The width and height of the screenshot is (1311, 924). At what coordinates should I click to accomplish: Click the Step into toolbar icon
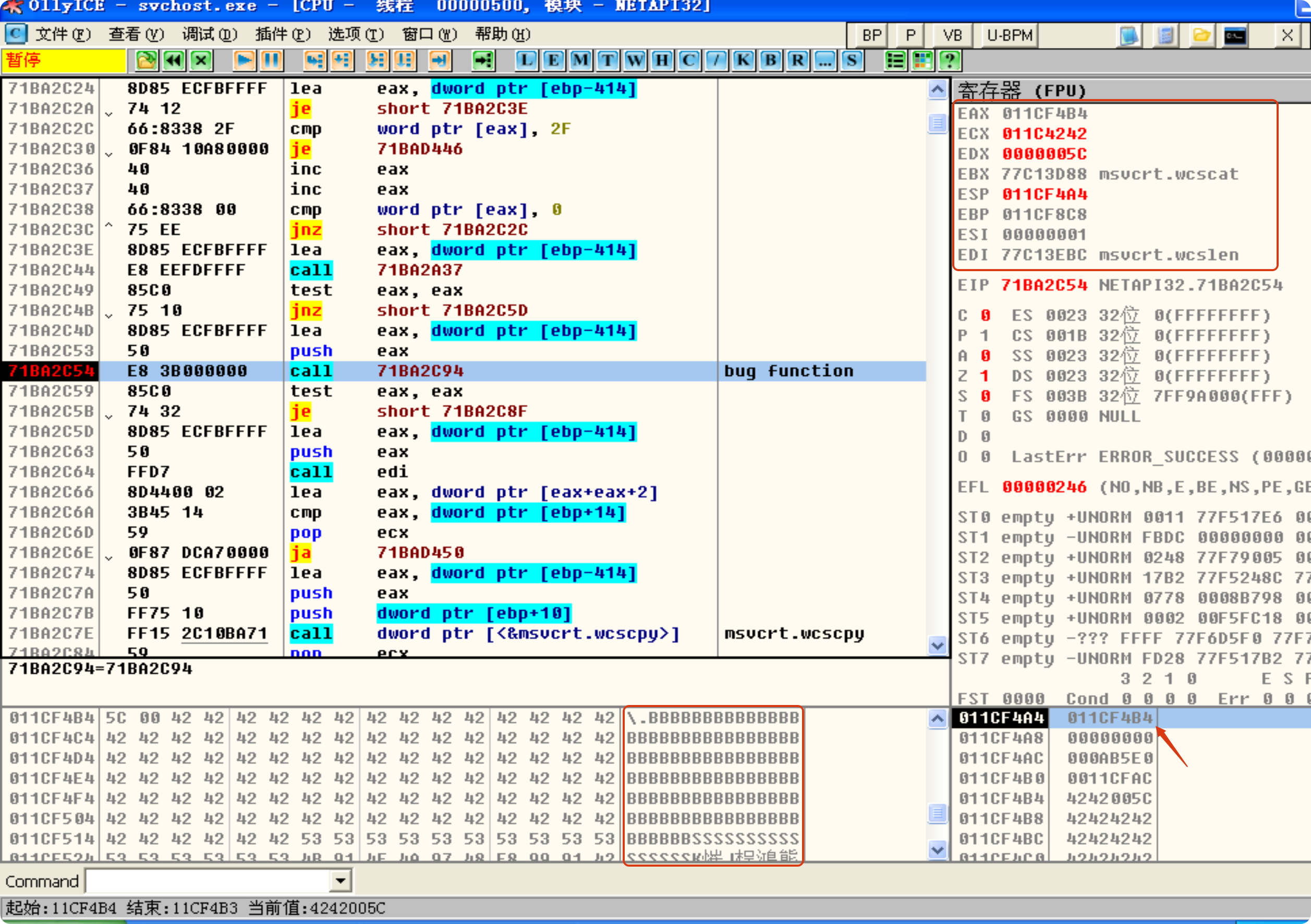click(314, 60)
